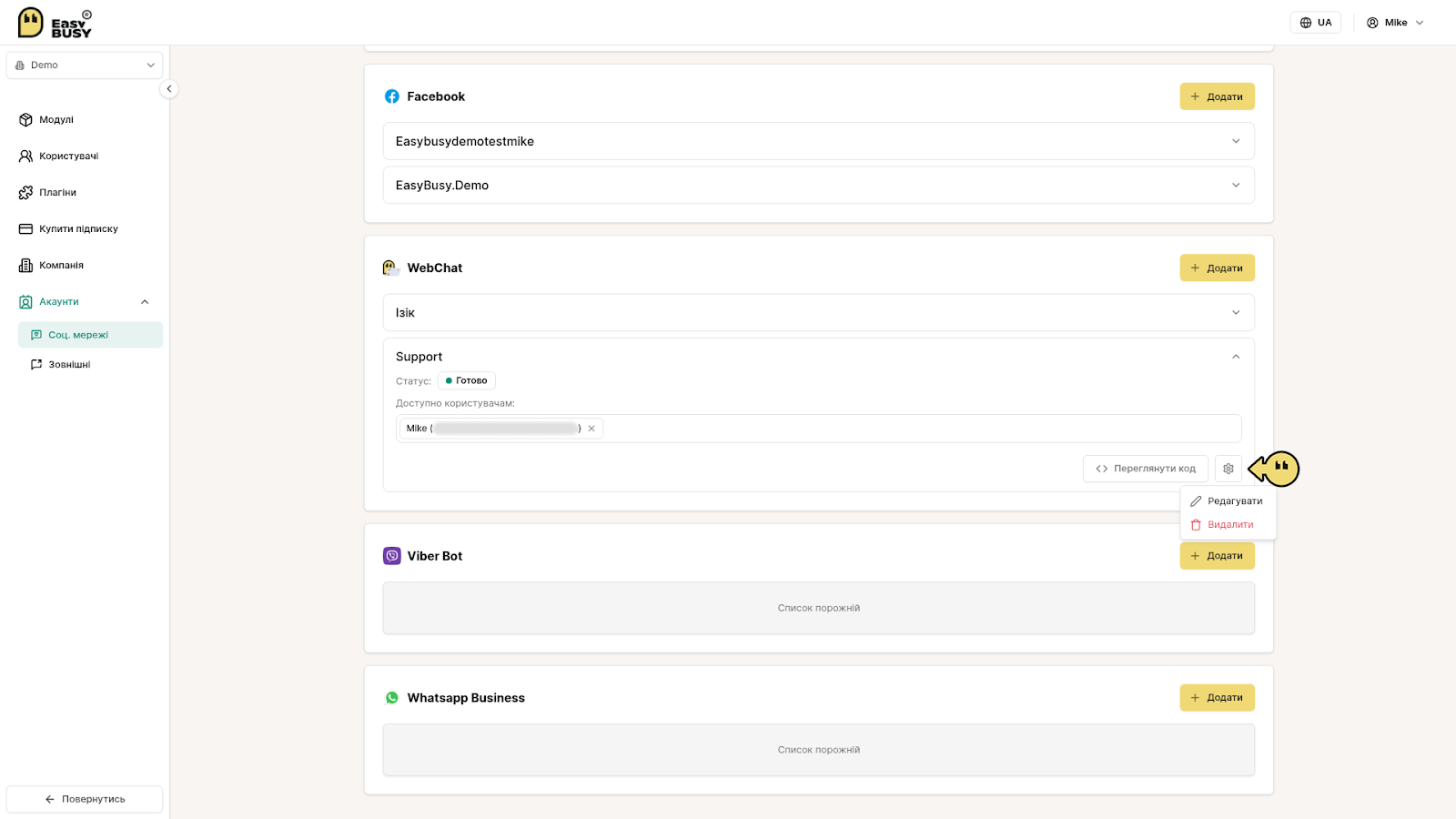This screenshot has height=819, width=1456.
Task: Expand the Easybusydemotestmike Facebook account
Action: point(818,141)
